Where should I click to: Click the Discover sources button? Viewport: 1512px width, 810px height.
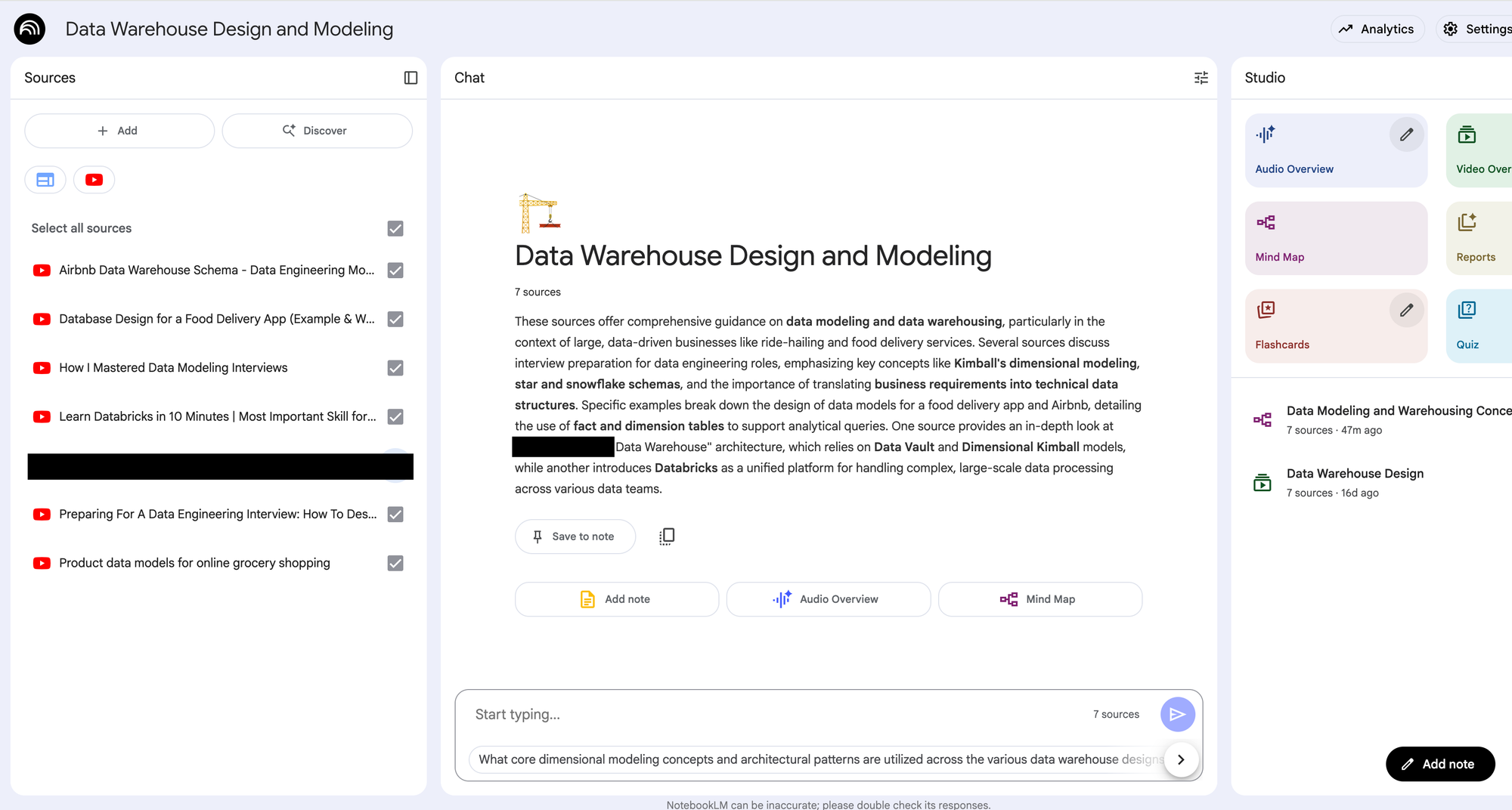point(317,131)
